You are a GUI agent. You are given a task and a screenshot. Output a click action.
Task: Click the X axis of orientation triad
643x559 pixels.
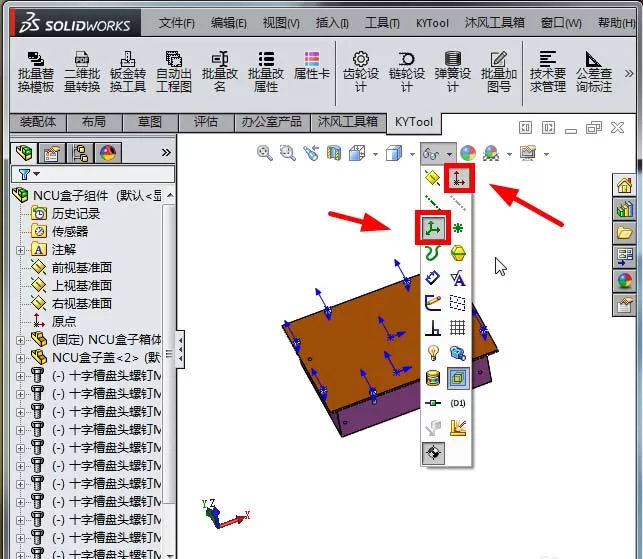235,520
